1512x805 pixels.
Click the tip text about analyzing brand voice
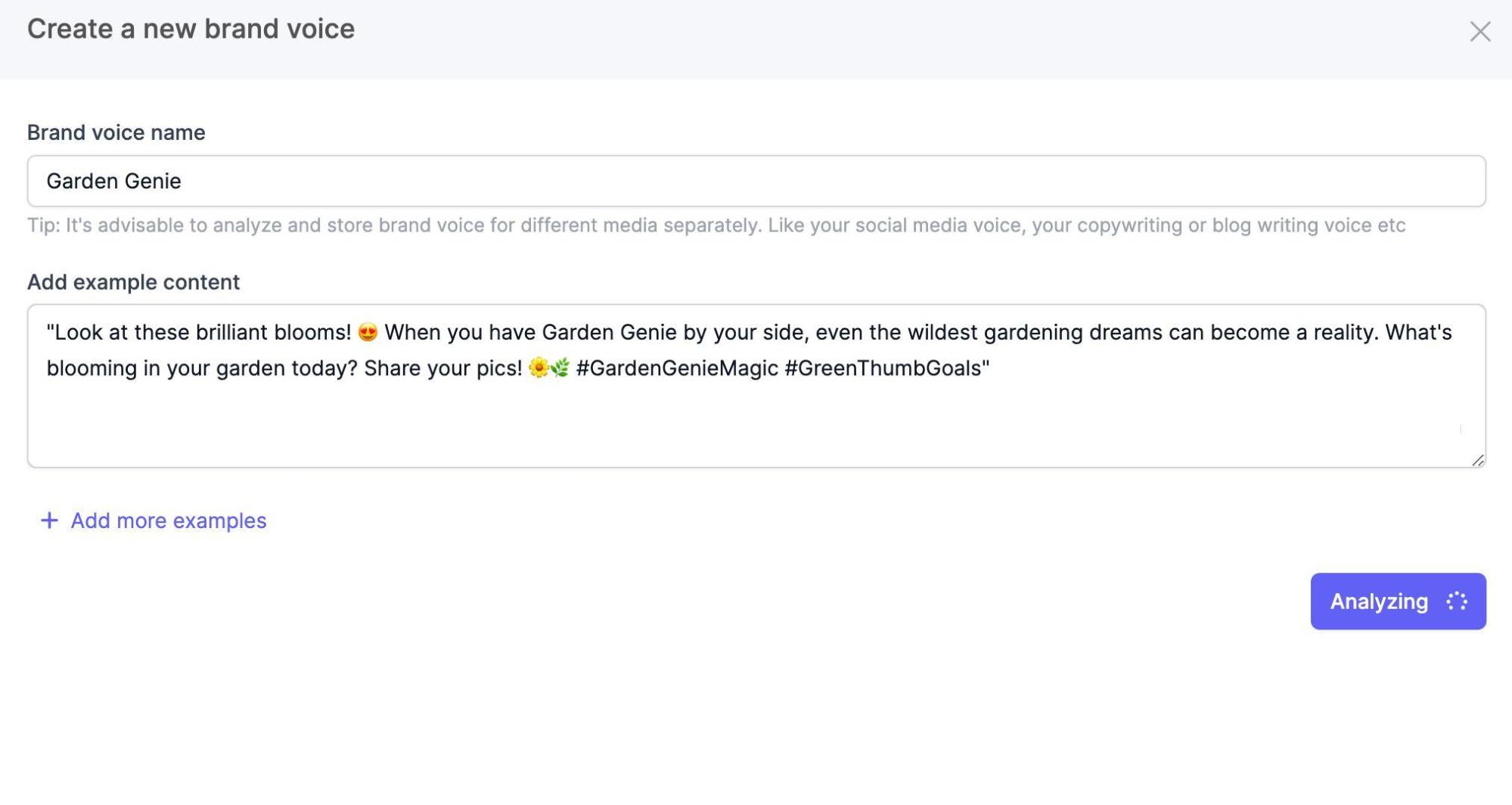pyautogui.click(x=716, y=225)
